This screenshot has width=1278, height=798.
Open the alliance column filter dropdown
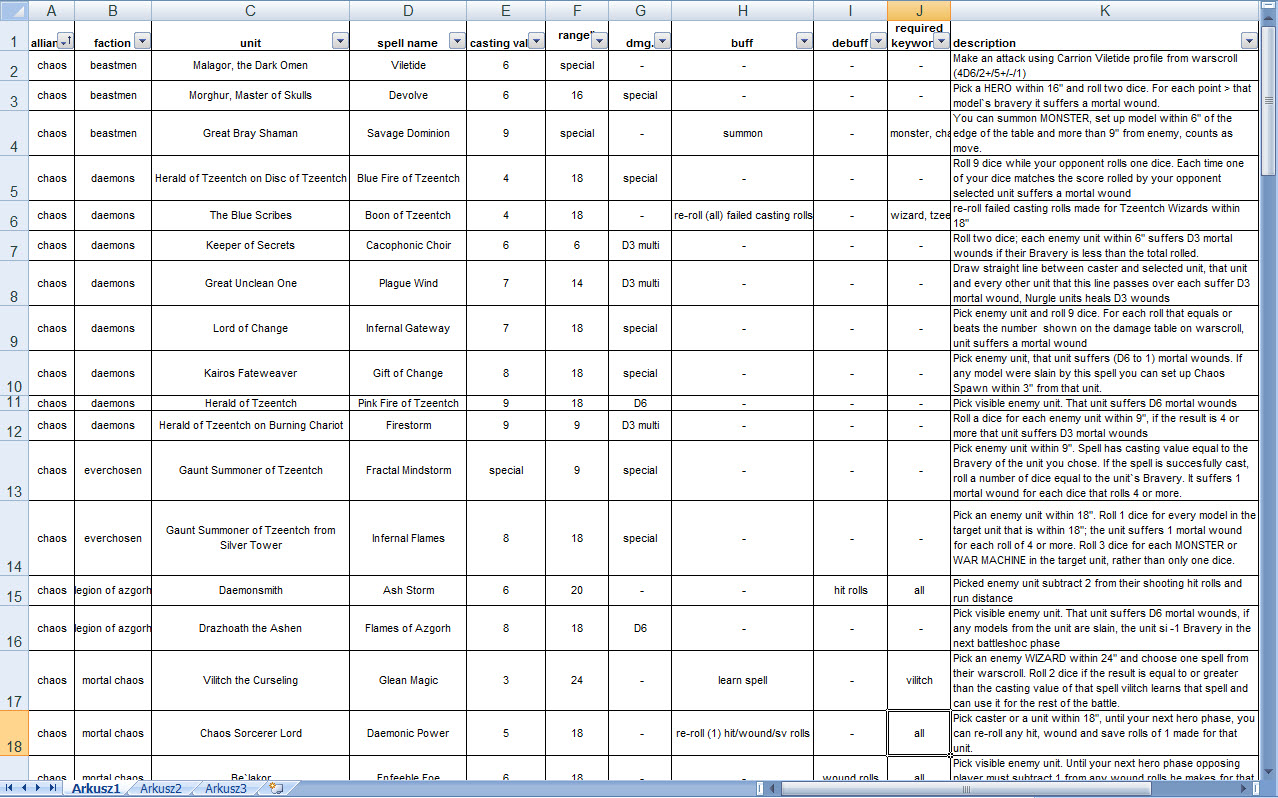(x=65, y=42)
